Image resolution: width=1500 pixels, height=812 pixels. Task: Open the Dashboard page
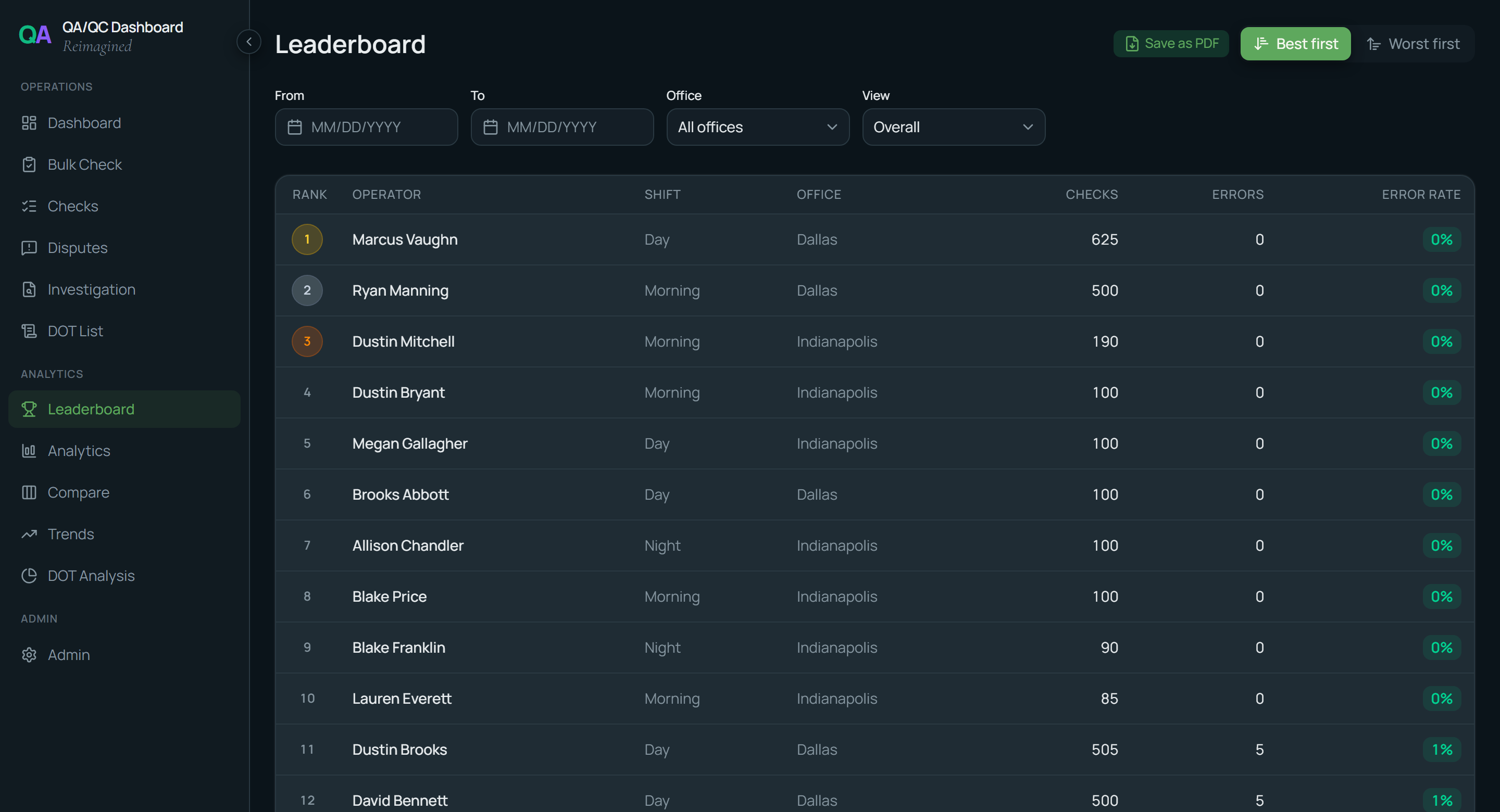click(x=124, y=123)
